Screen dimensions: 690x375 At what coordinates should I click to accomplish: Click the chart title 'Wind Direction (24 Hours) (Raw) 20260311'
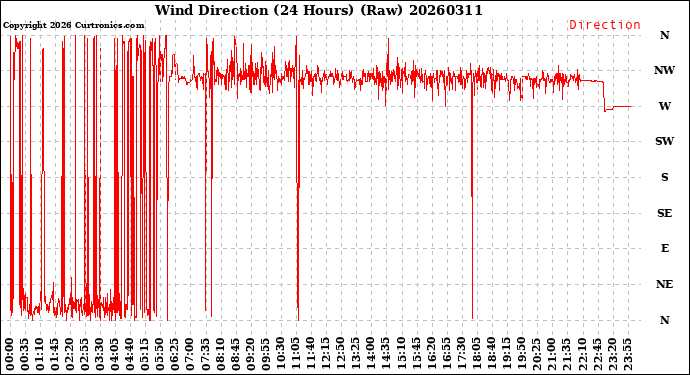(x=319, y=10)
